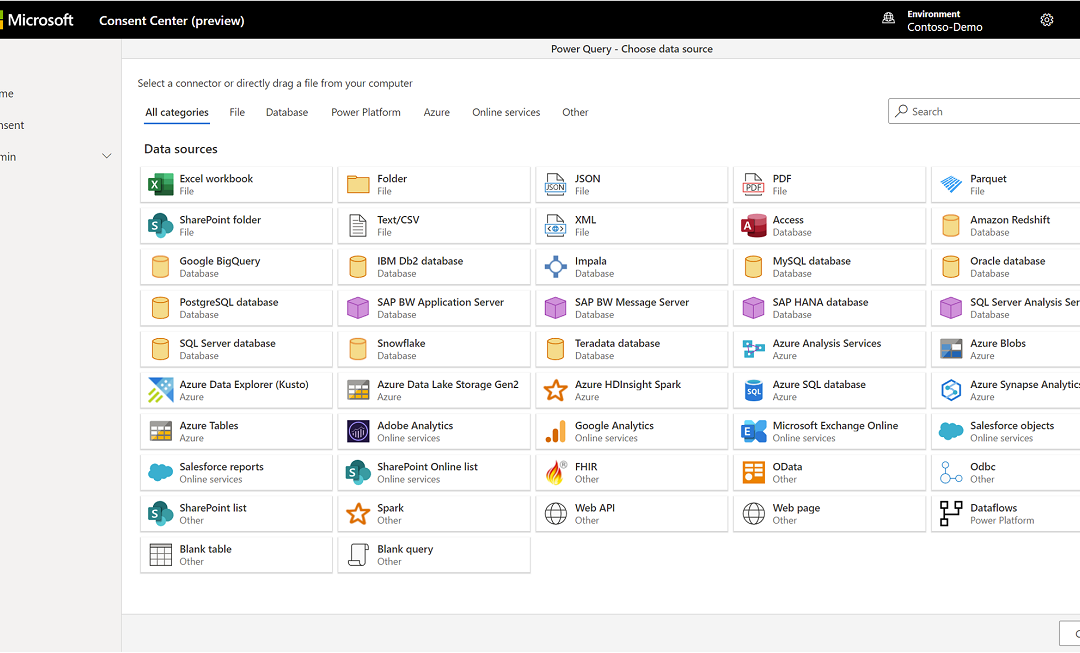The width and height of the screenshot is (1080, 653).
Task: Choose the Google BigQuery connector
Action: pyautogui.click(x=236, y=267)
